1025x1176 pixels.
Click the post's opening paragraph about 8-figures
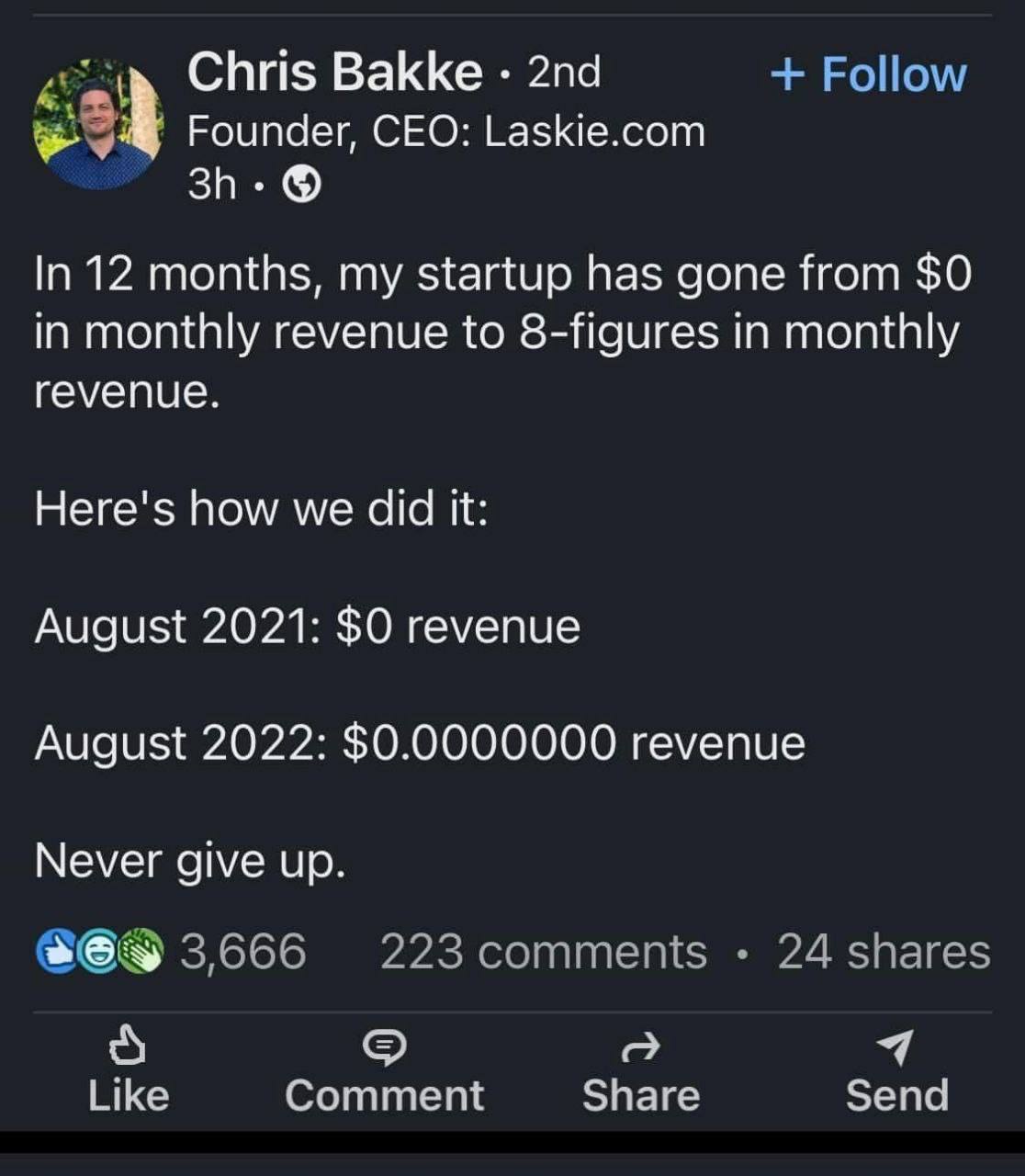[501, 333]
